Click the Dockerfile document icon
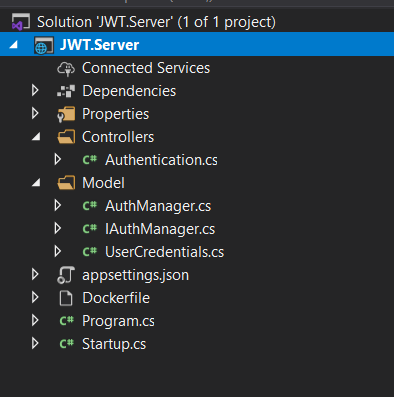Image resolution: width=394 pixels, height=397 pixels. click(x=66, y=298)
